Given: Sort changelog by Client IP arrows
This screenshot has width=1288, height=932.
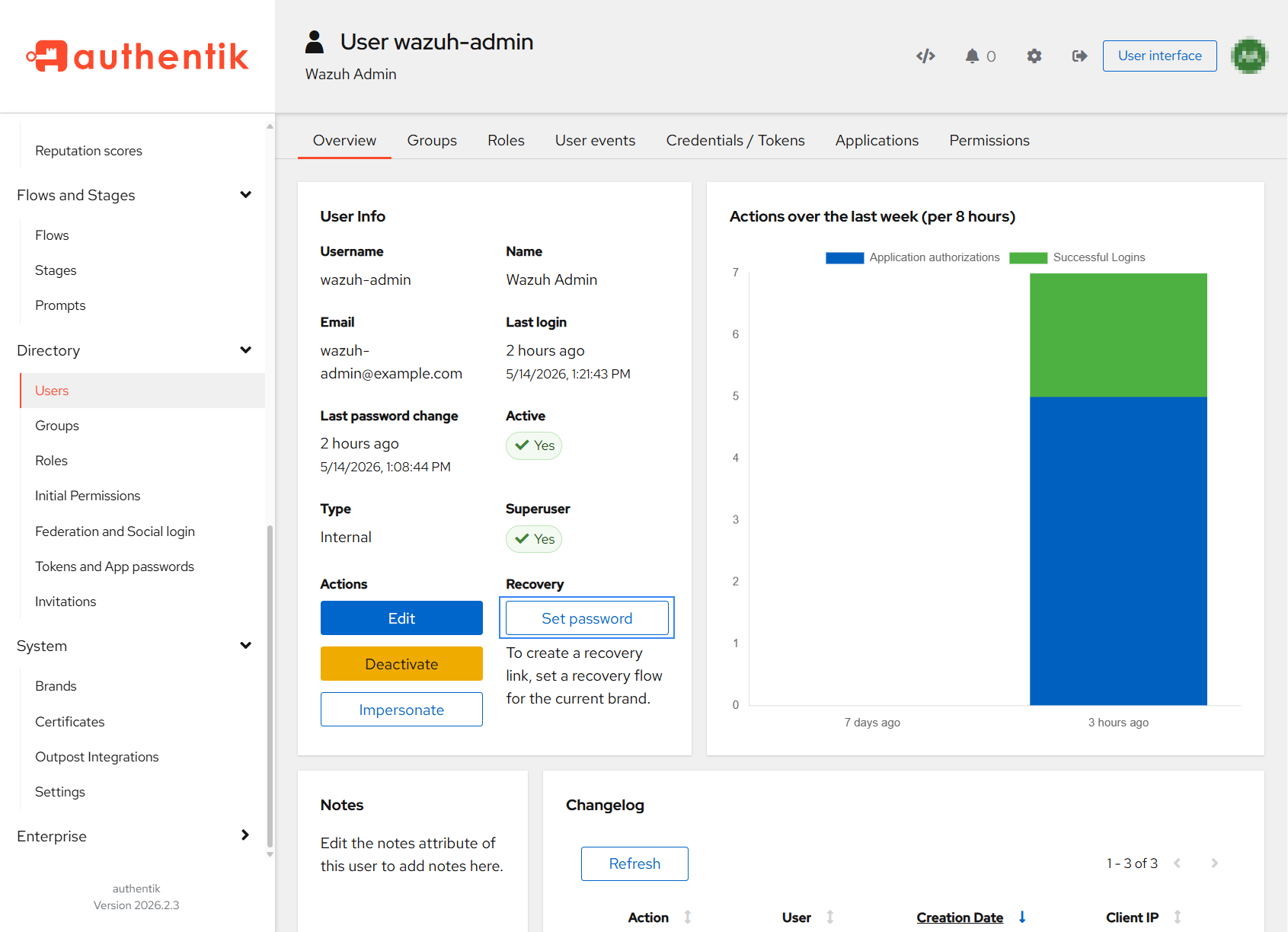Looking at the screenshot, I should (1178, 918).
